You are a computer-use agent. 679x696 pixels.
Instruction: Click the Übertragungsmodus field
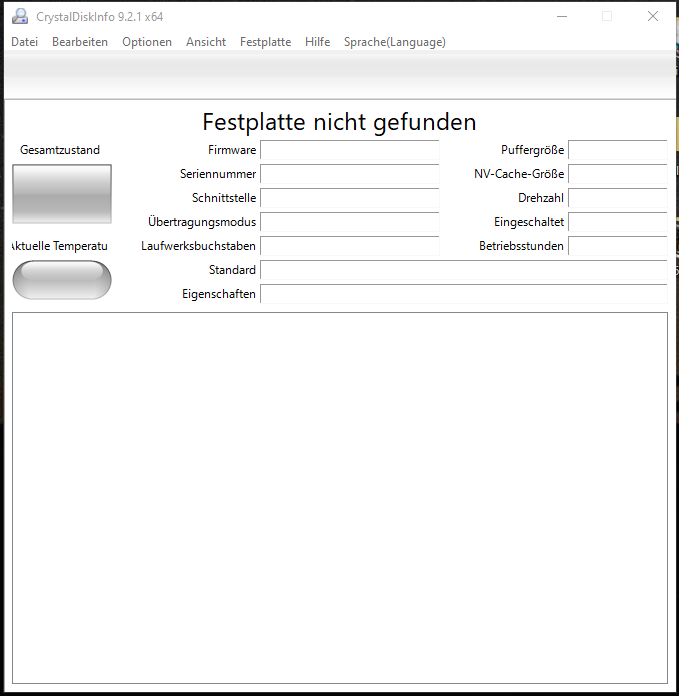pos(350,222)
